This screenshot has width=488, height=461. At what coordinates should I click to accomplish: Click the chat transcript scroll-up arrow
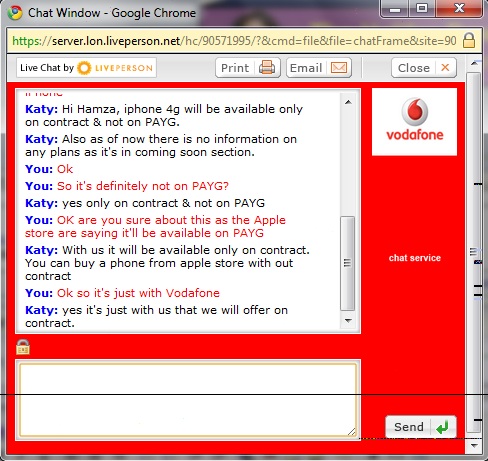(348, 102)
